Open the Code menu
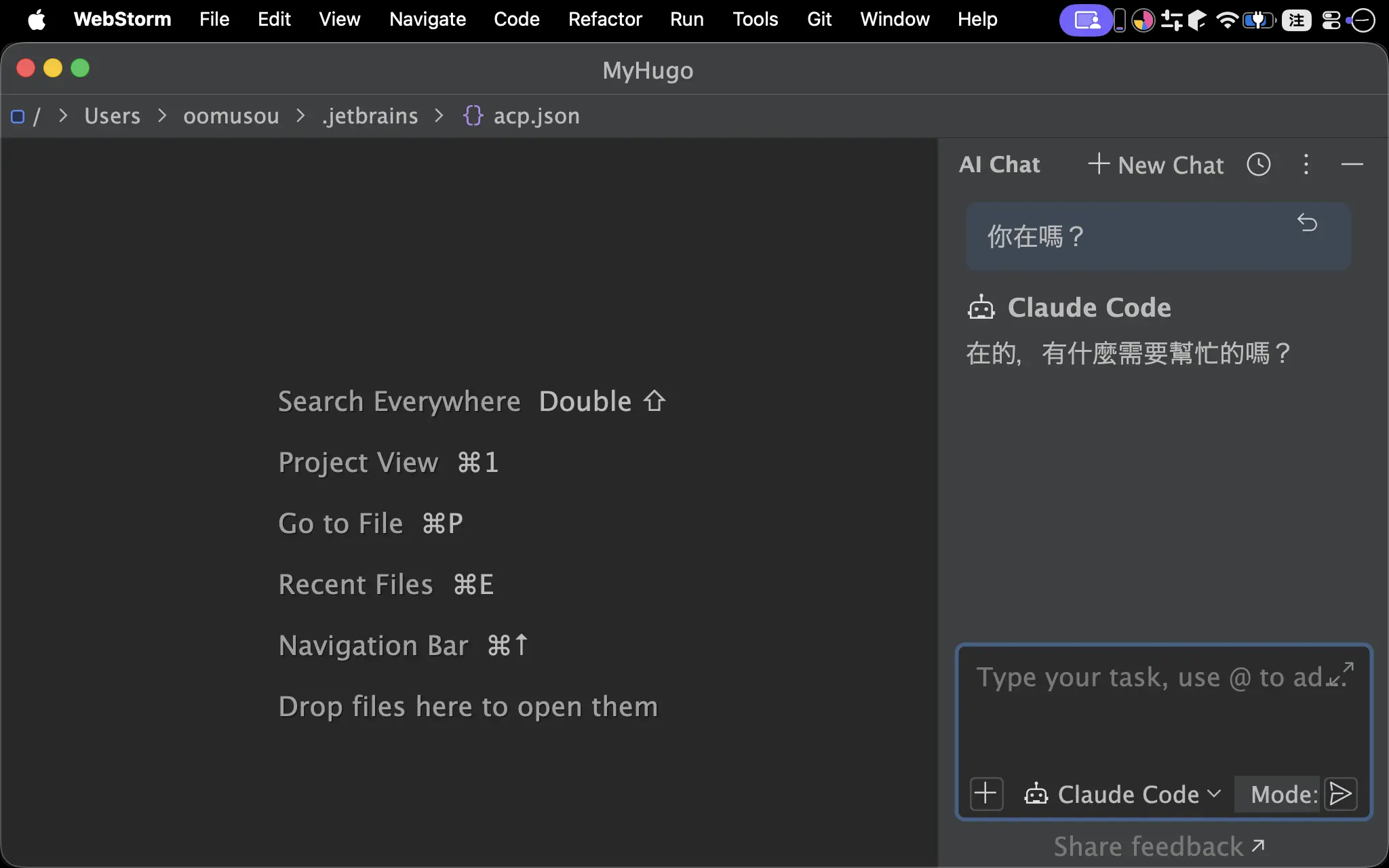The height and width of the screenshot is (868, 1389). pyautogui.click(x=517, y=19)
